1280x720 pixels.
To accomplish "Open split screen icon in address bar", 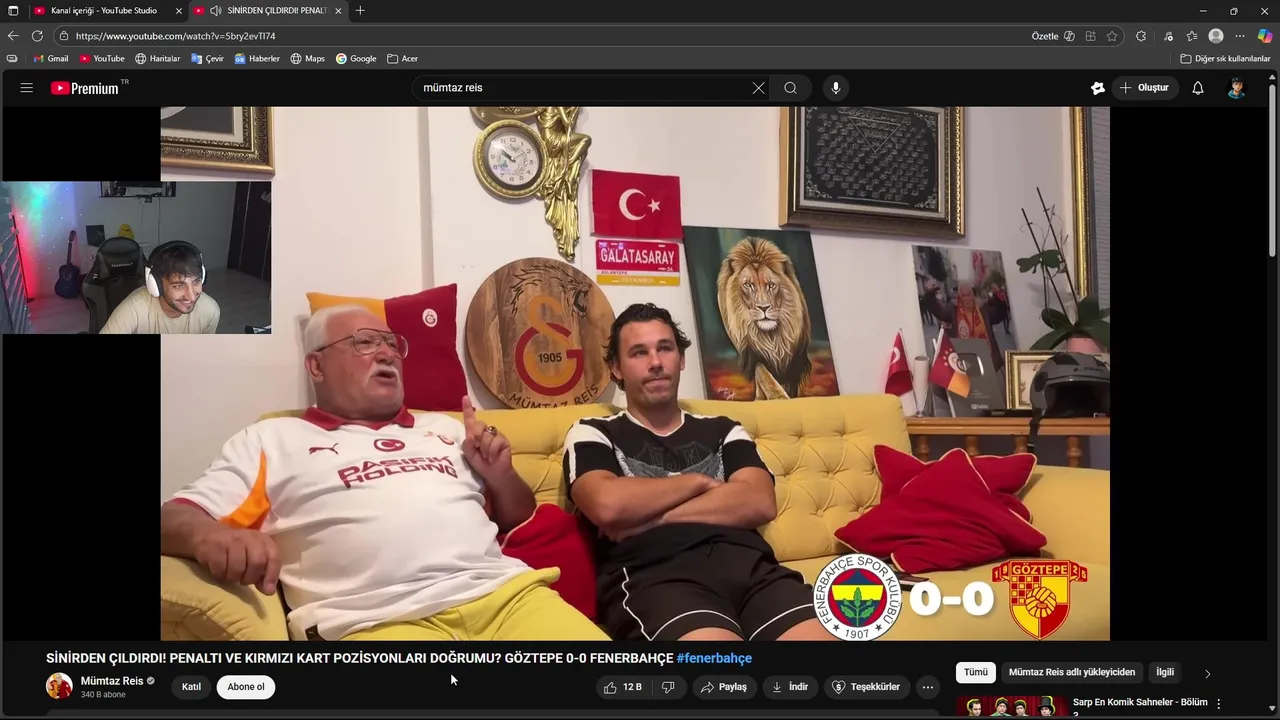I will (1090, 36).
